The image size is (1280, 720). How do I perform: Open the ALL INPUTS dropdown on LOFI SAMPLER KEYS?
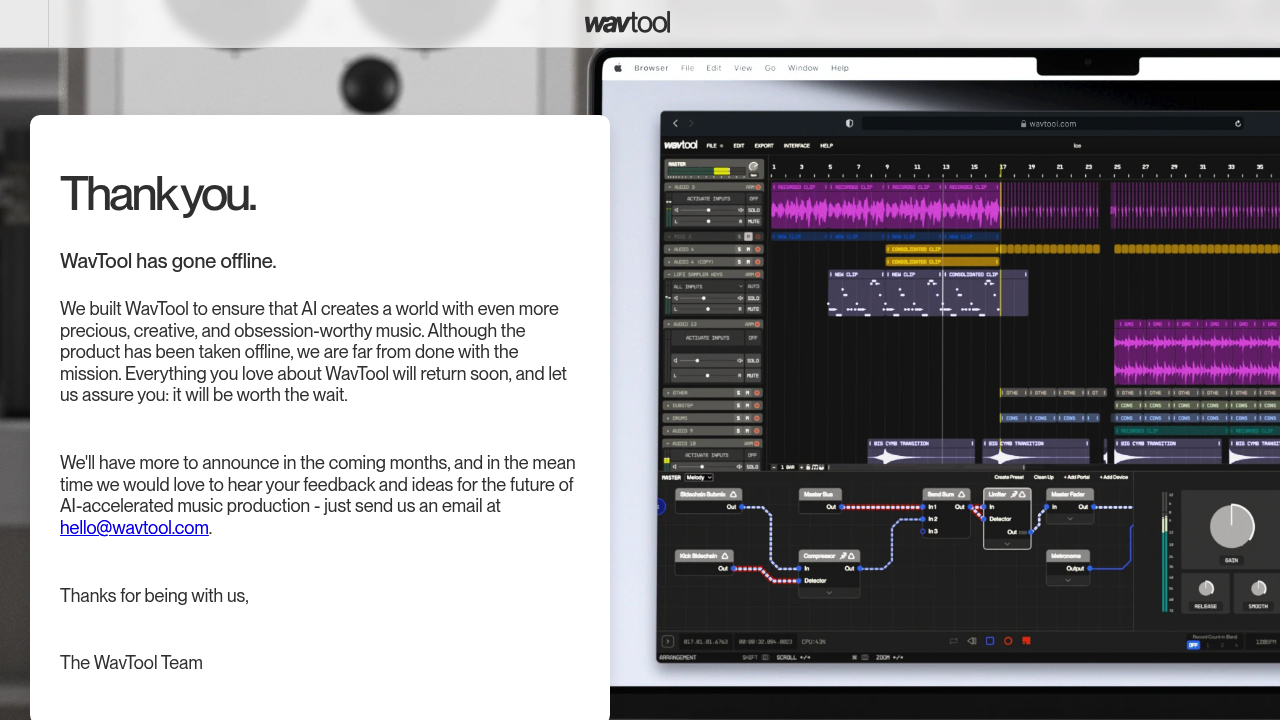709,287
